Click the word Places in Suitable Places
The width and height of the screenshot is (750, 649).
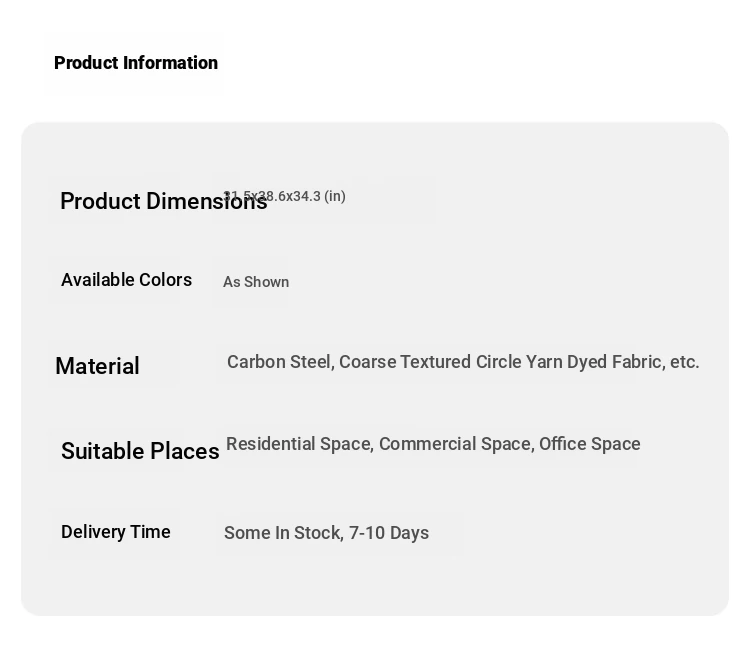(184, 451)
